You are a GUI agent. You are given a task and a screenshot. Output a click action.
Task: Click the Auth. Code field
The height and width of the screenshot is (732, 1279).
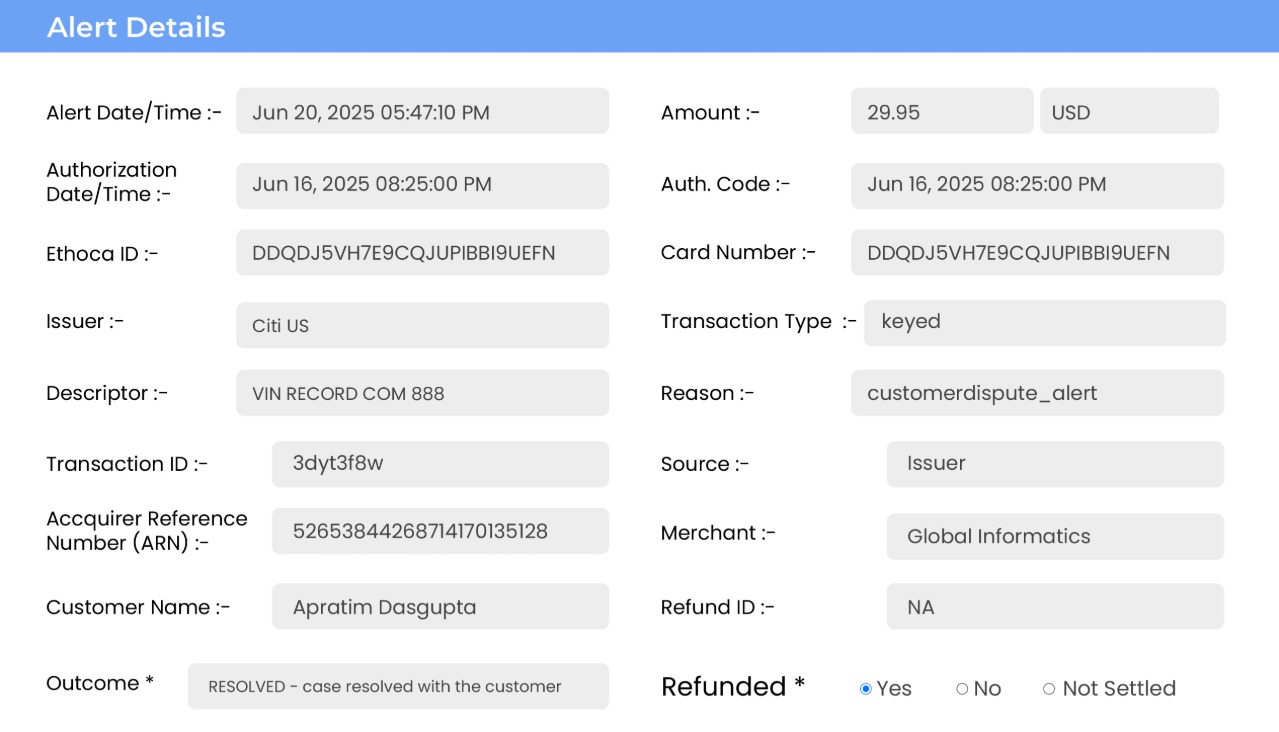pyautogui.click(x=1037, y=185)
